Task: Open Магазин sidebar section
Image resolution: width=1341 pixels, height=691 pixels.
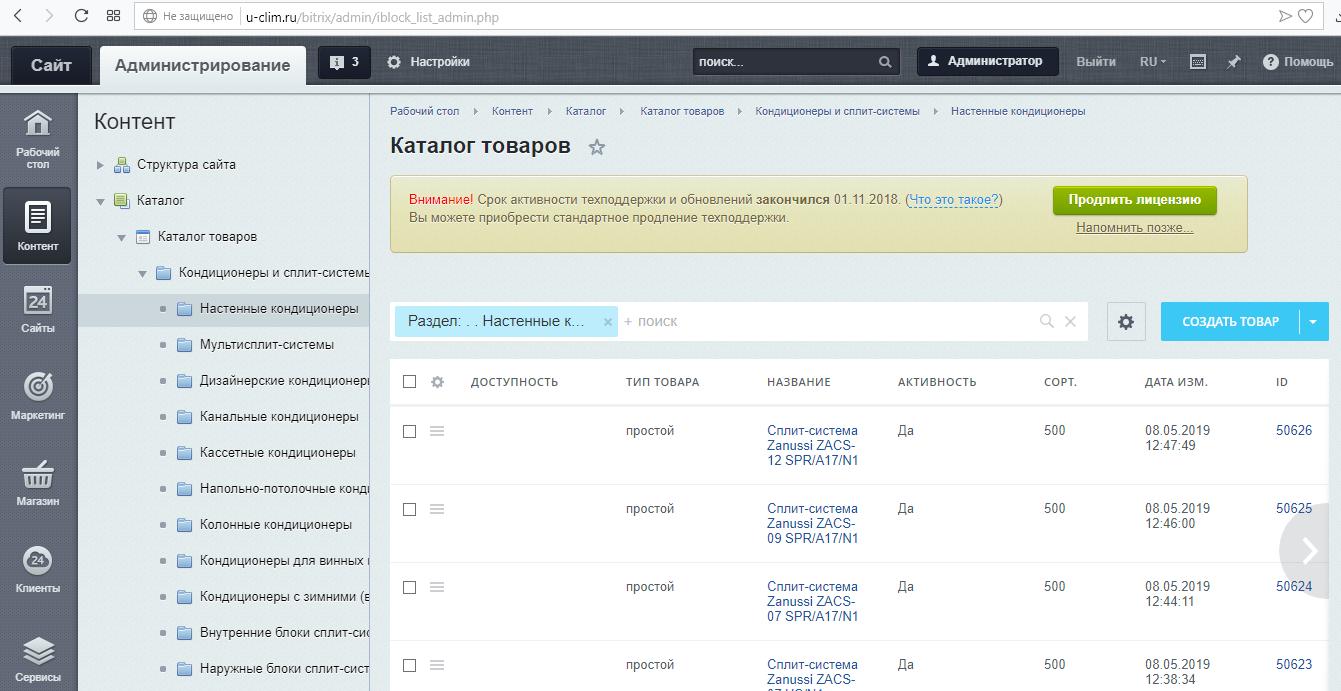Action: point(37,483)
